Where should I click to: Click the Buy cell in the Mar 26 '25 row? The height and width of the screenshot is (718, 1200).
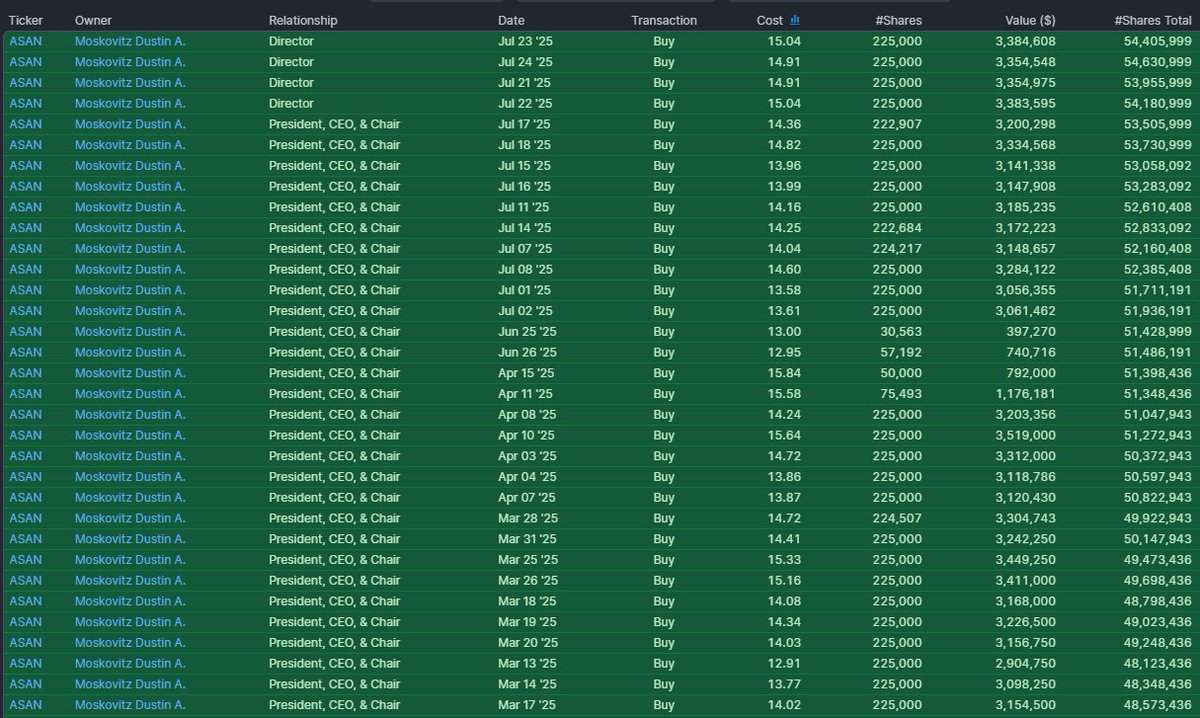664,581
